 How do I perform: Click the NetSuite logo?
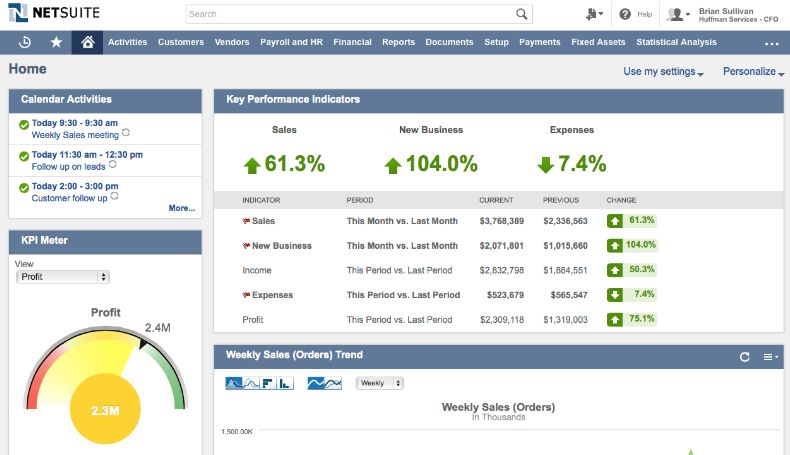click(x=54, y=13)
